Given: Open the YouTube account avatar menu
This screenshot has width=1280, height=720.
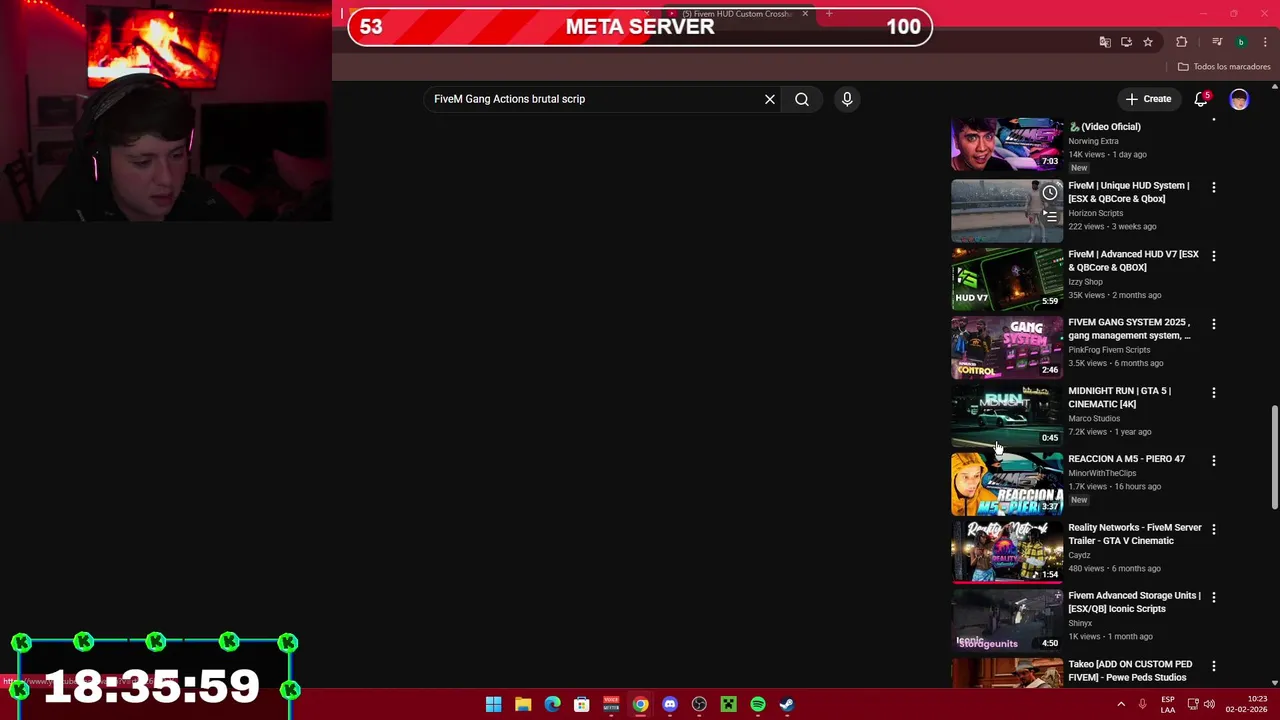Looking at the screenshot, I should pos(1239,99).
